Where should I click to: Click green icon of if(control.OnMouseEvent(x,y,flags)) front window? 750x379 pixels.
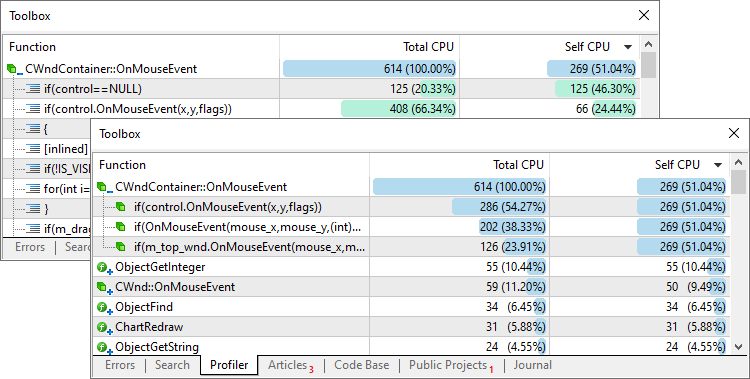pyautogui.click(x=121, y=207)
